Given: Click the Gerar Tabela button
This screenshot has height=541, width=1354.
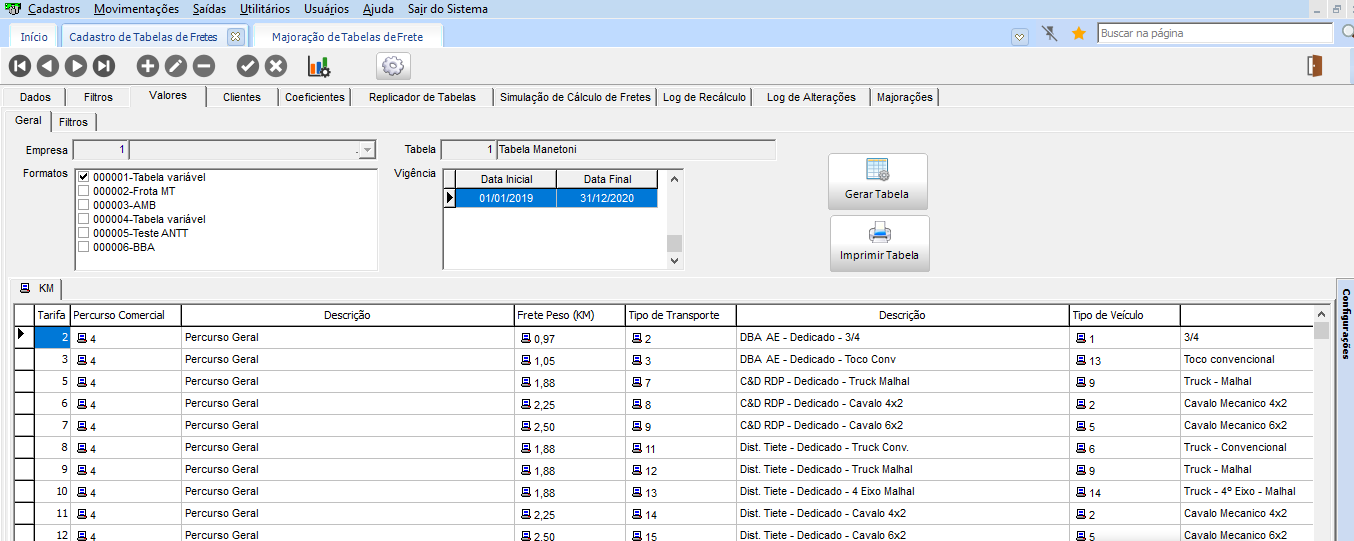Looking at the screenshot, I should [877, 181].
